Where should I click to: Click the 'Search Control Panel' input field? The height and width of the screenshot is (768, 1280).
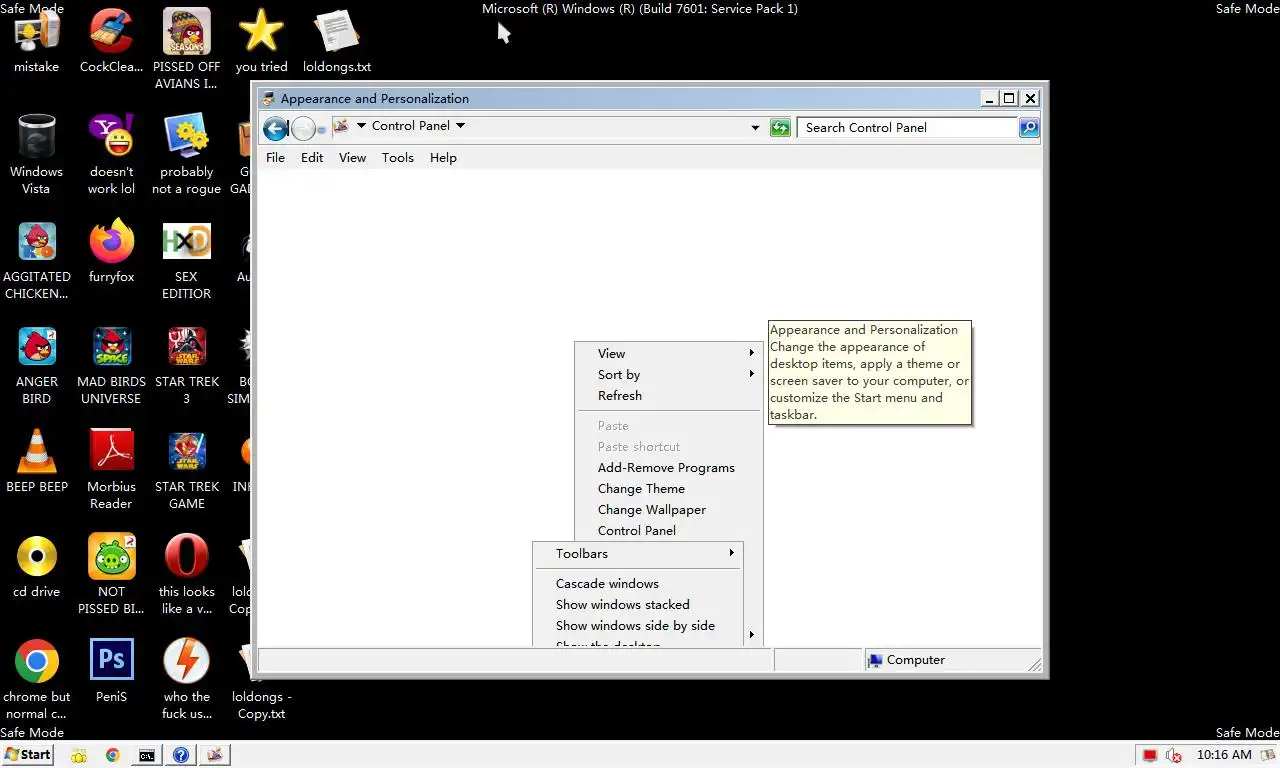[x=907, y=128]
